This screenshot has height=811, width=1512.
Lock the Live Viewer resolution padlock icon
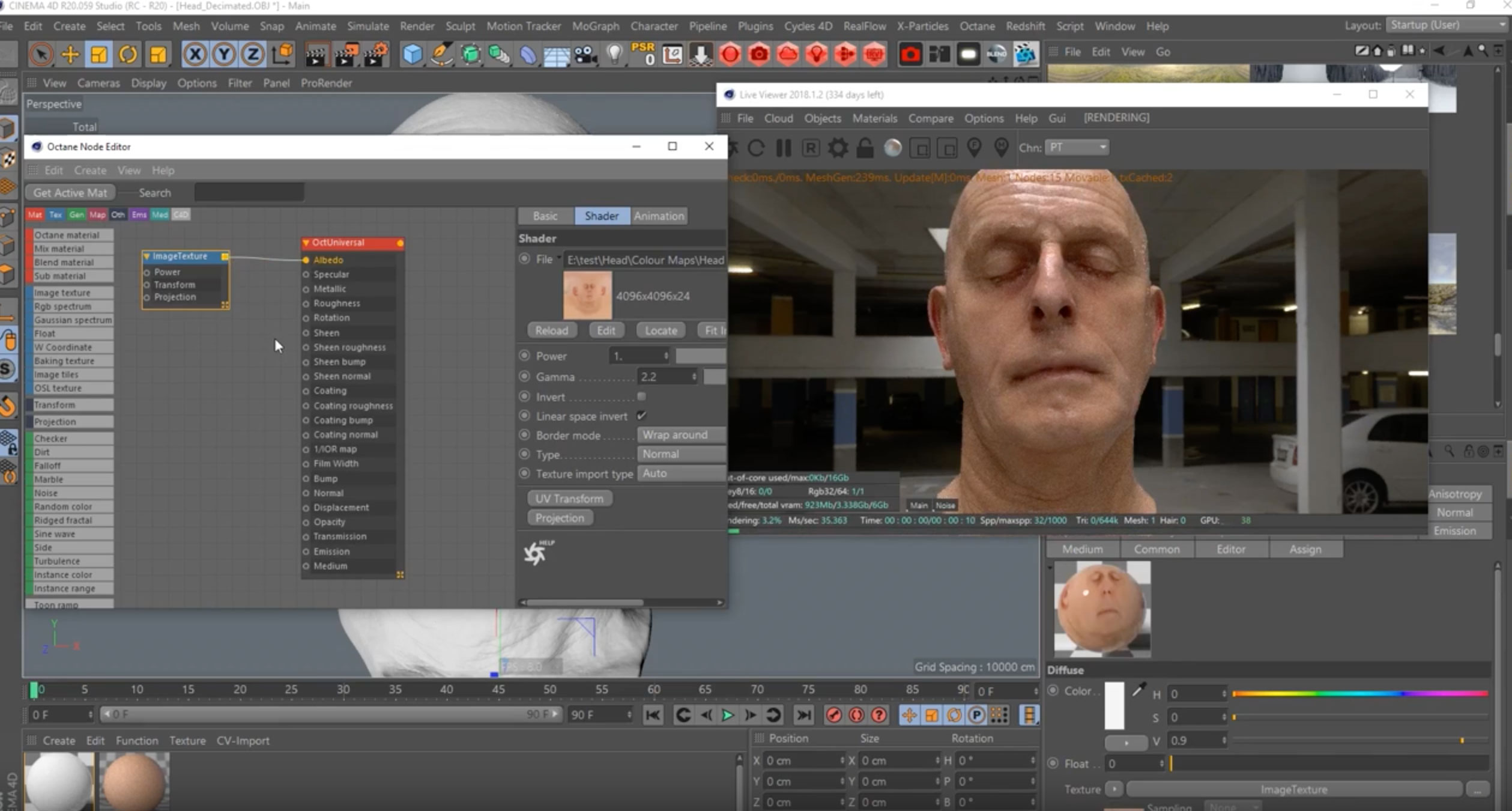(x=865, y=148)
